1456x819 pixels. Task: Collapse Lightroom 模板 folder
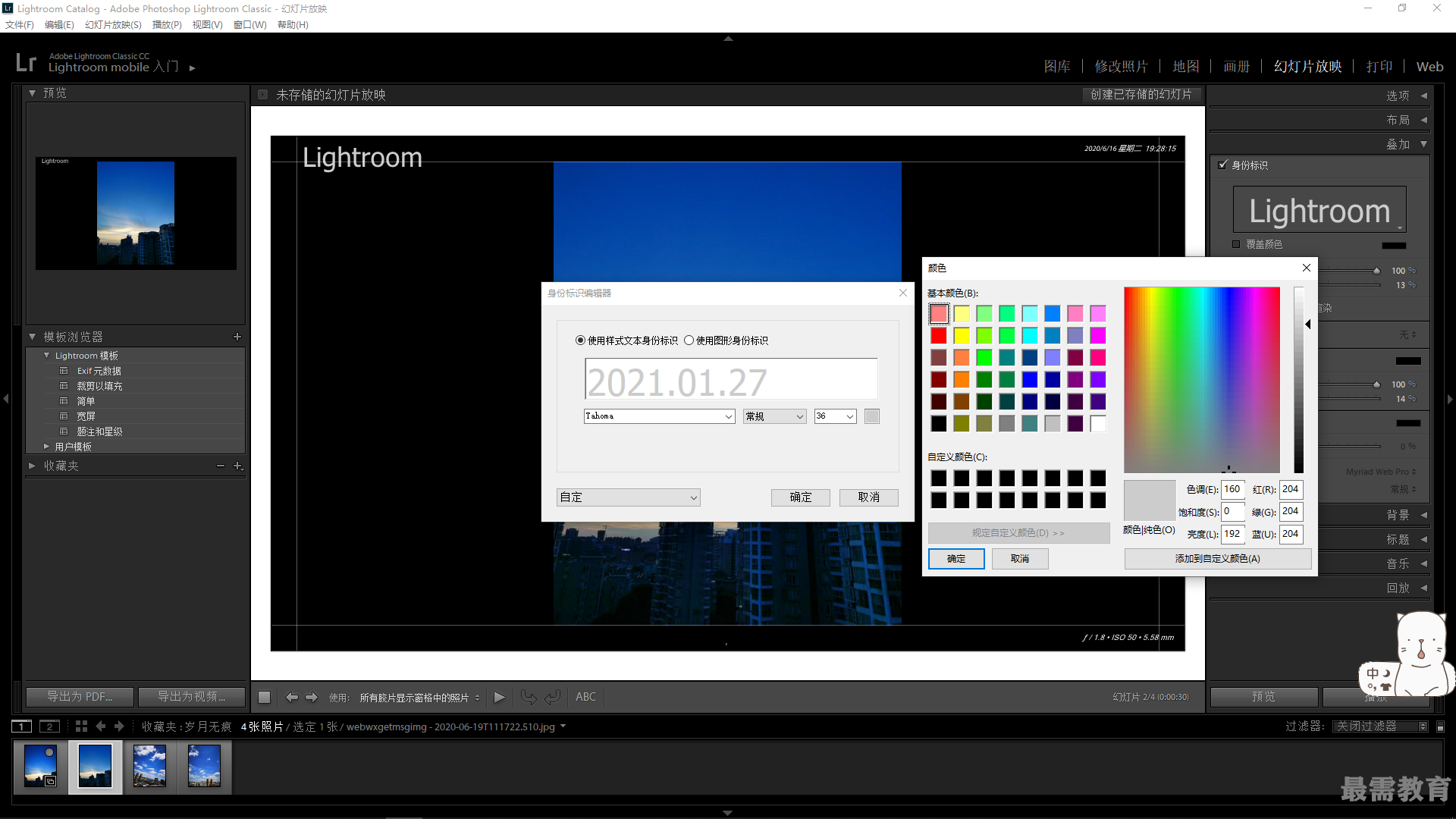pos(47,356)
